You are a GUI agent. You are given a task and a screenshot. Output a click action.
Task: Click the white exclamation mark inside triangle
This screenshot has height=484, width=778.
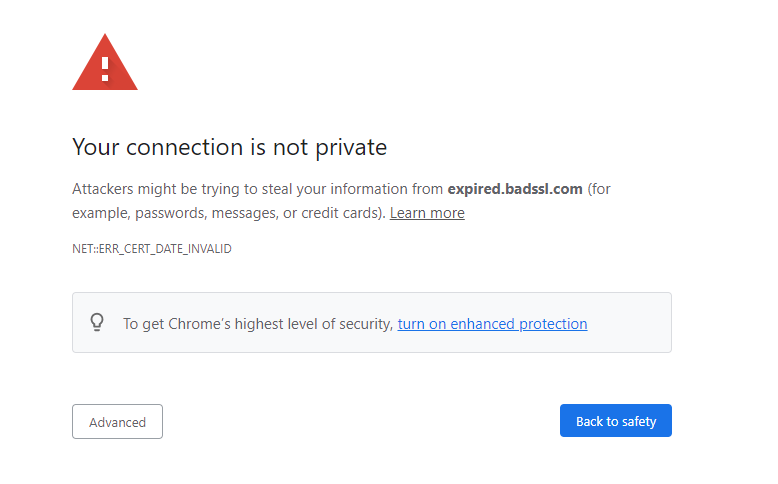coord(105,68)
